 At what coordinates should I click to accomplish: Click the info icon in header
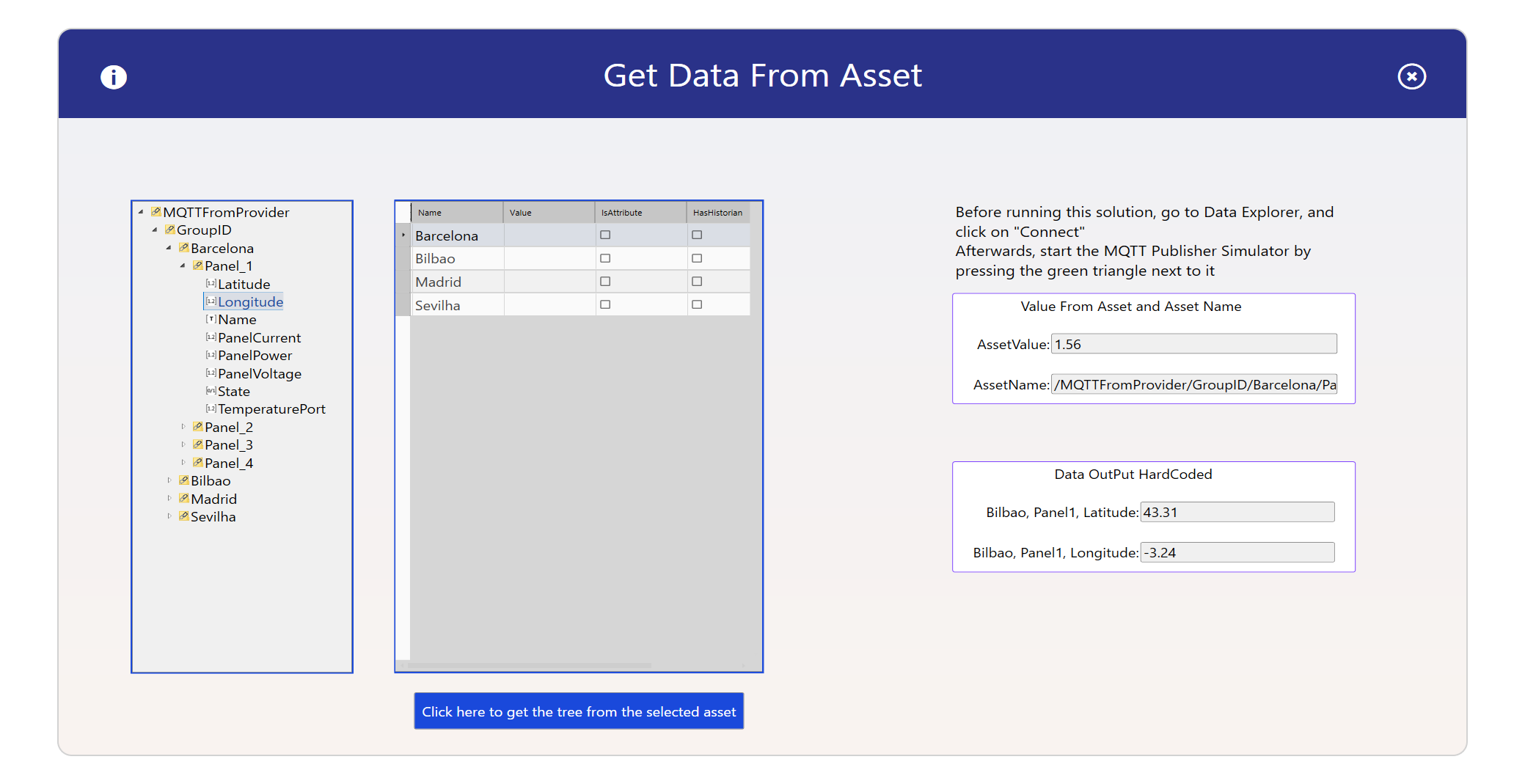[114, 77]
